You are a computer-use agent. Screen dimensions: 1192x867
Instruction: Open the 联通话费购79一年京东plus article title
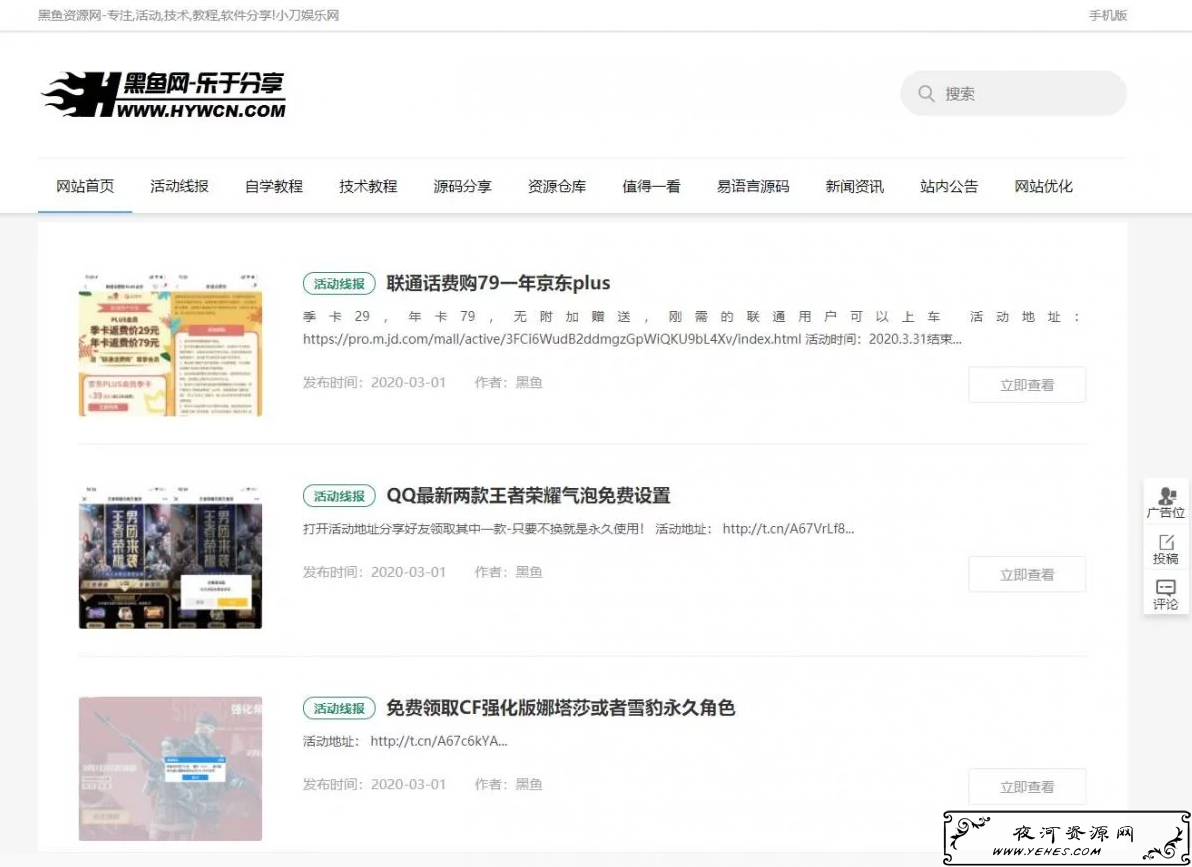pos(498,284)
